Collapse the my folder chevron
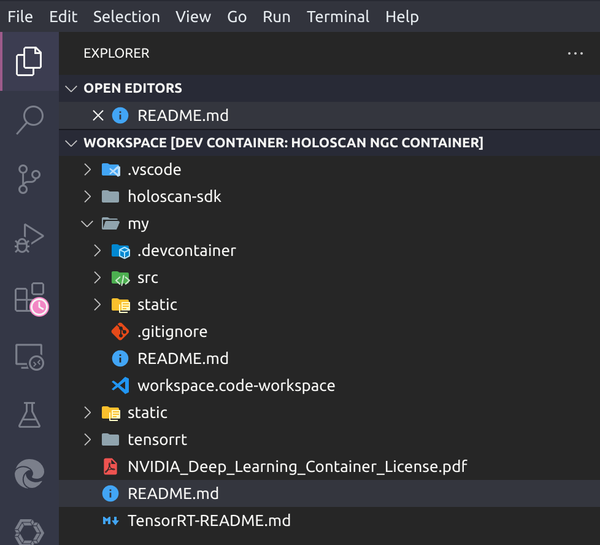 coord(87,224)
